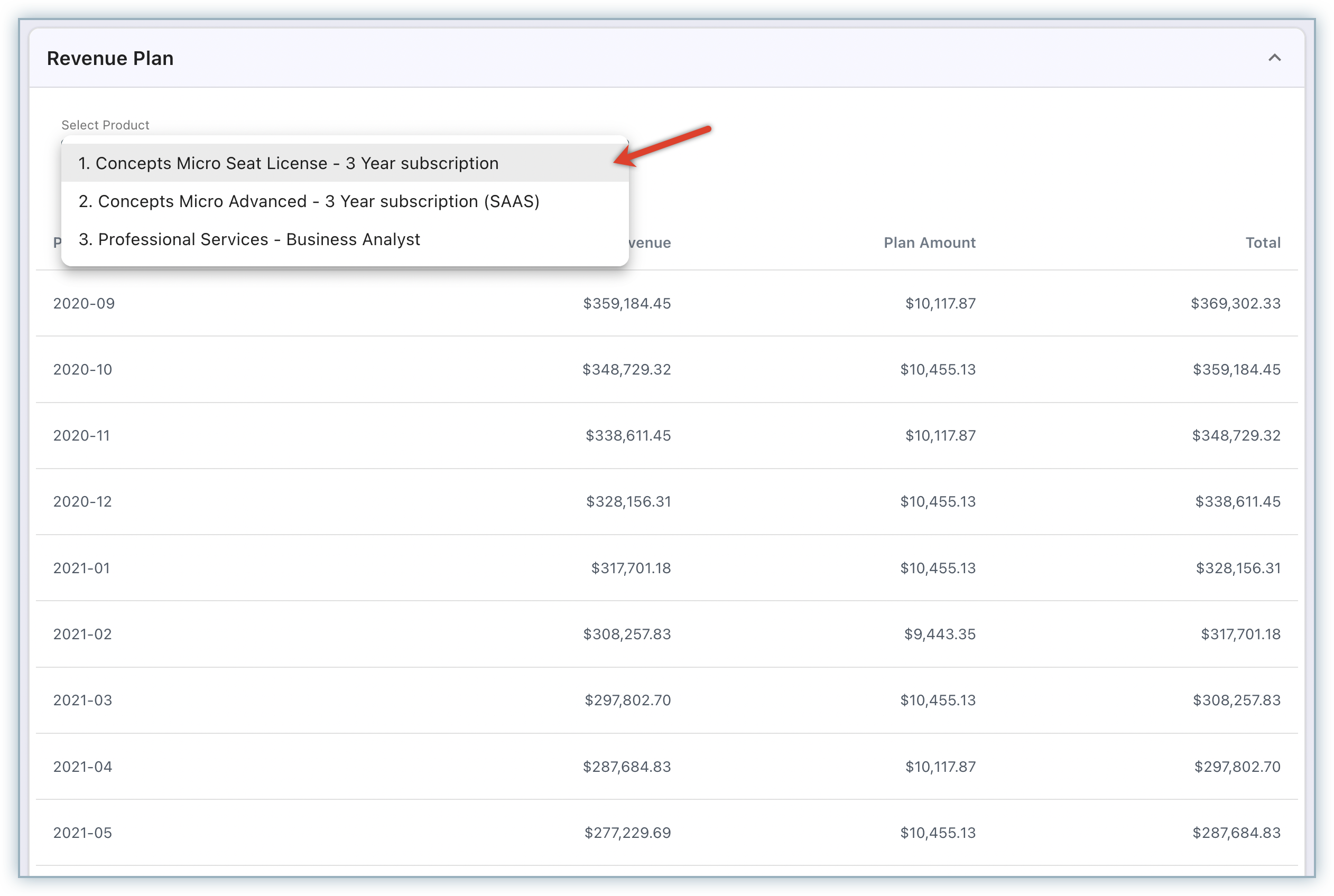Select the 2020-10 period row

point(83,370)
